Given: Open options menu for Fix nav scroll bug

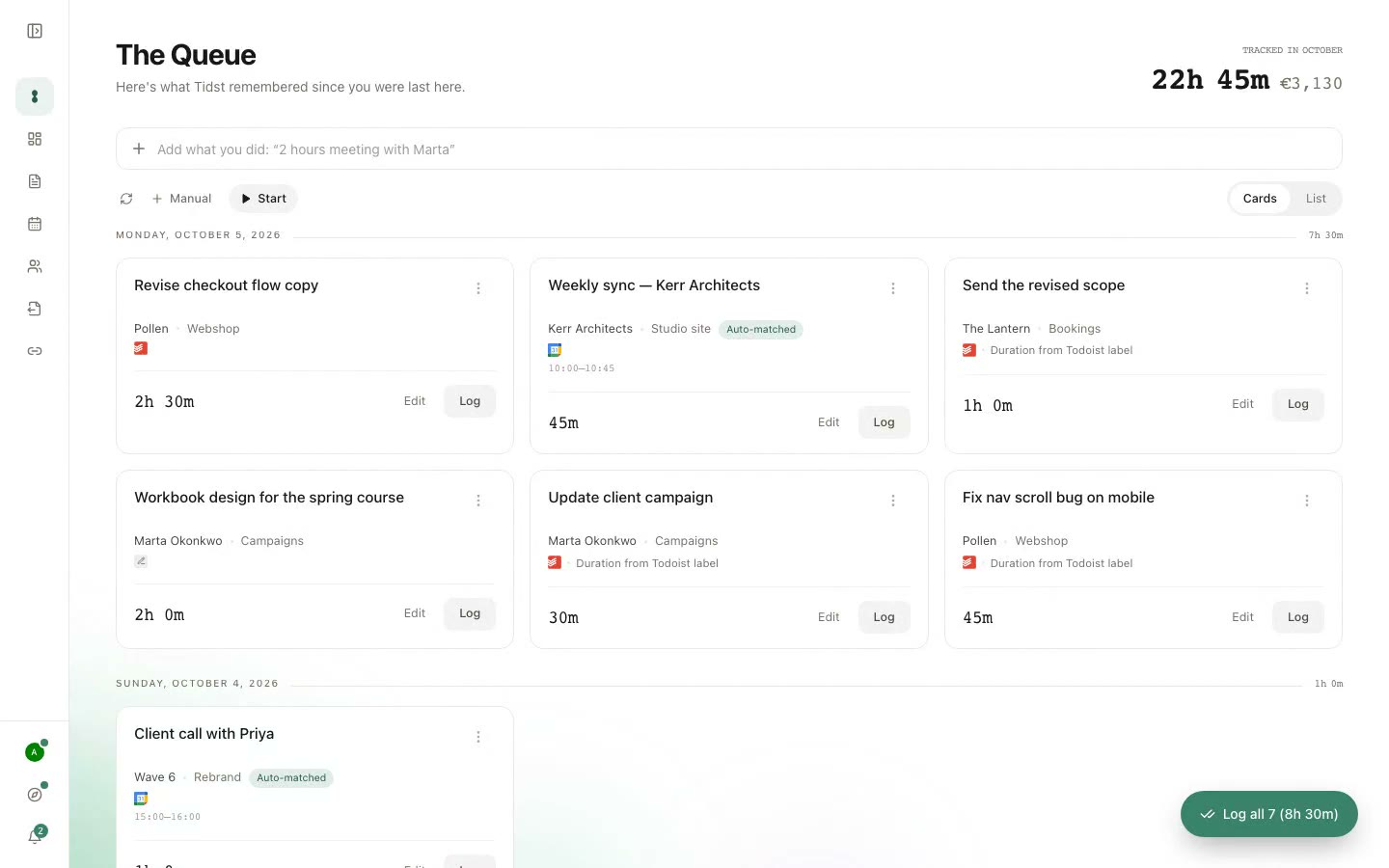Looking at the screenshot, I should click(1307, 501).
